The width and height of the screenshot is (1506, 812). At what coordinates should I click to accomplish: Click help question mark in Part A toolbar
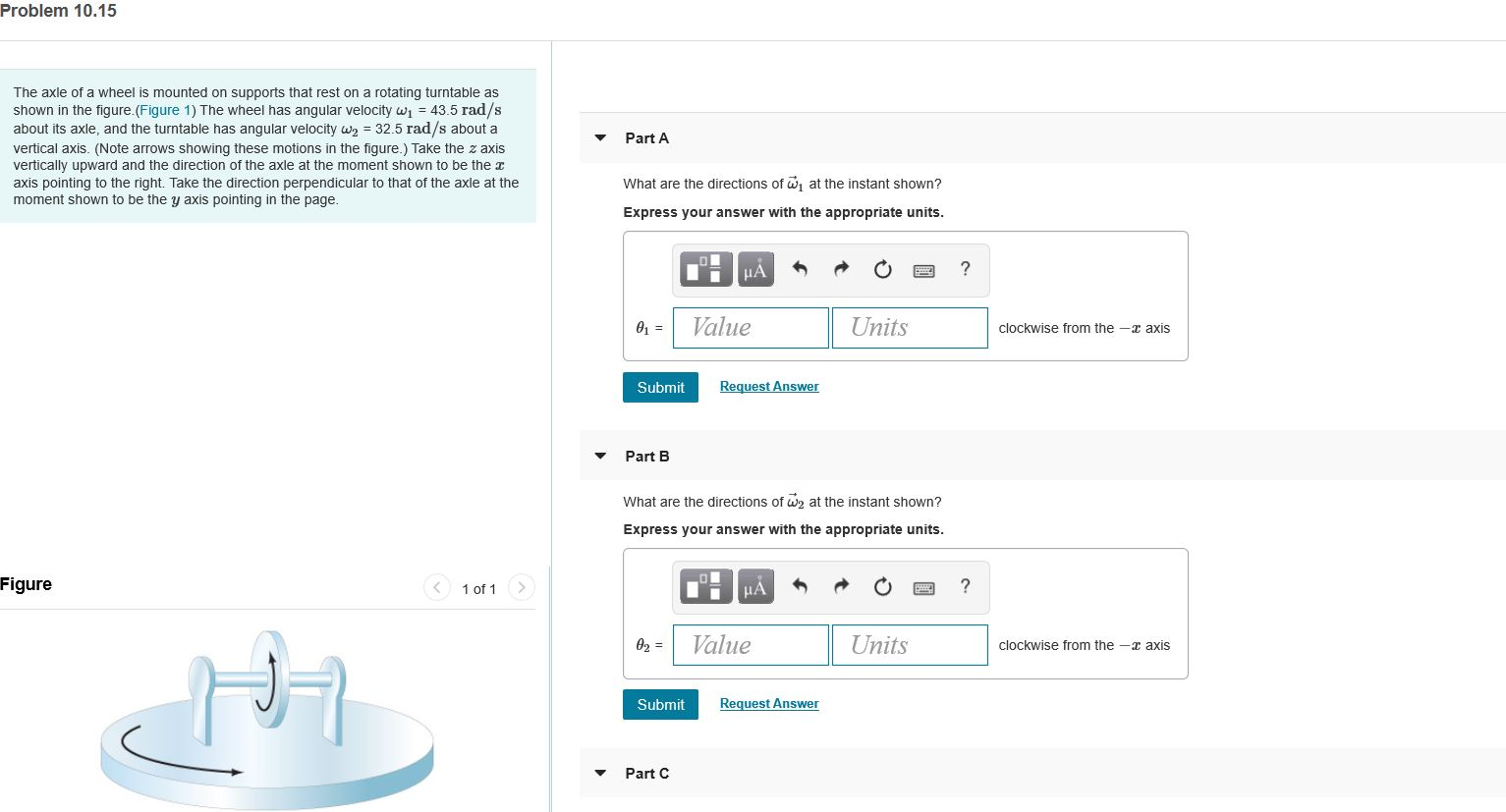pyautogui.click(x=966, y=268)
